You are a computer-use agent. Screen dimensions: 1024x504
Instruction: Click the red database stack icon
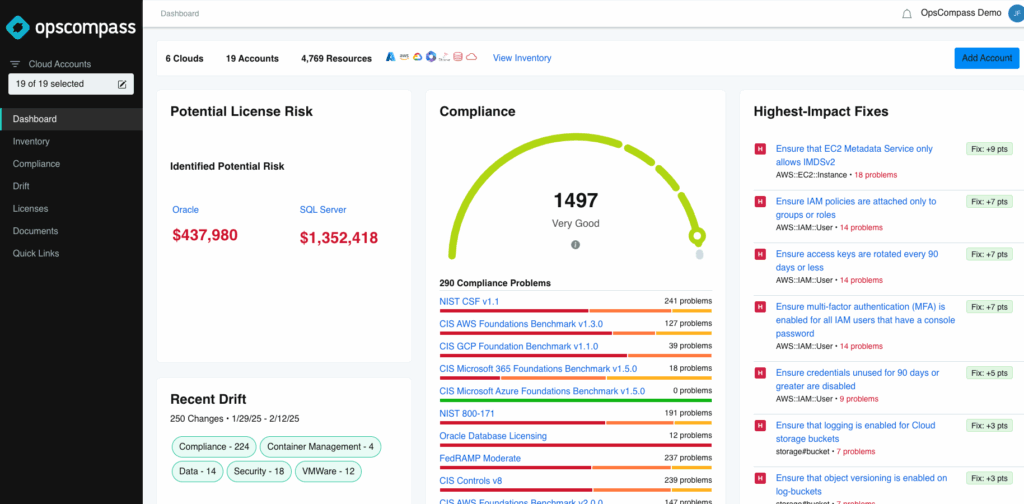coord(458,57)
